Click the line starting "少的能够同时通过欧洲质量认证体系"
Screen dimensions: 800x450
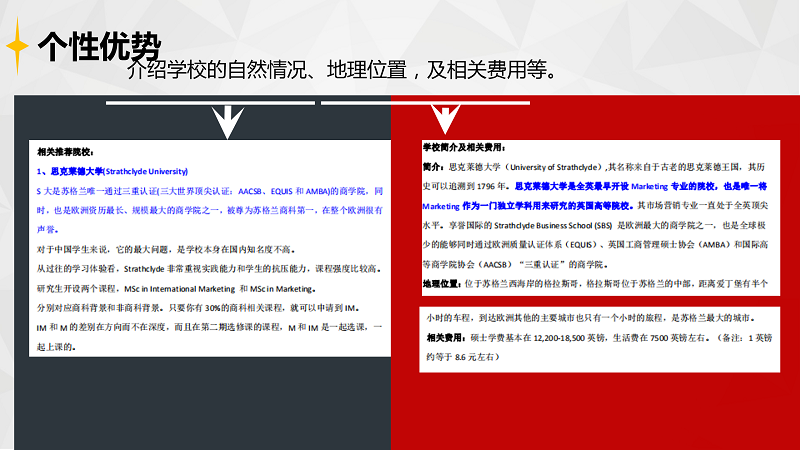point(595,245)
